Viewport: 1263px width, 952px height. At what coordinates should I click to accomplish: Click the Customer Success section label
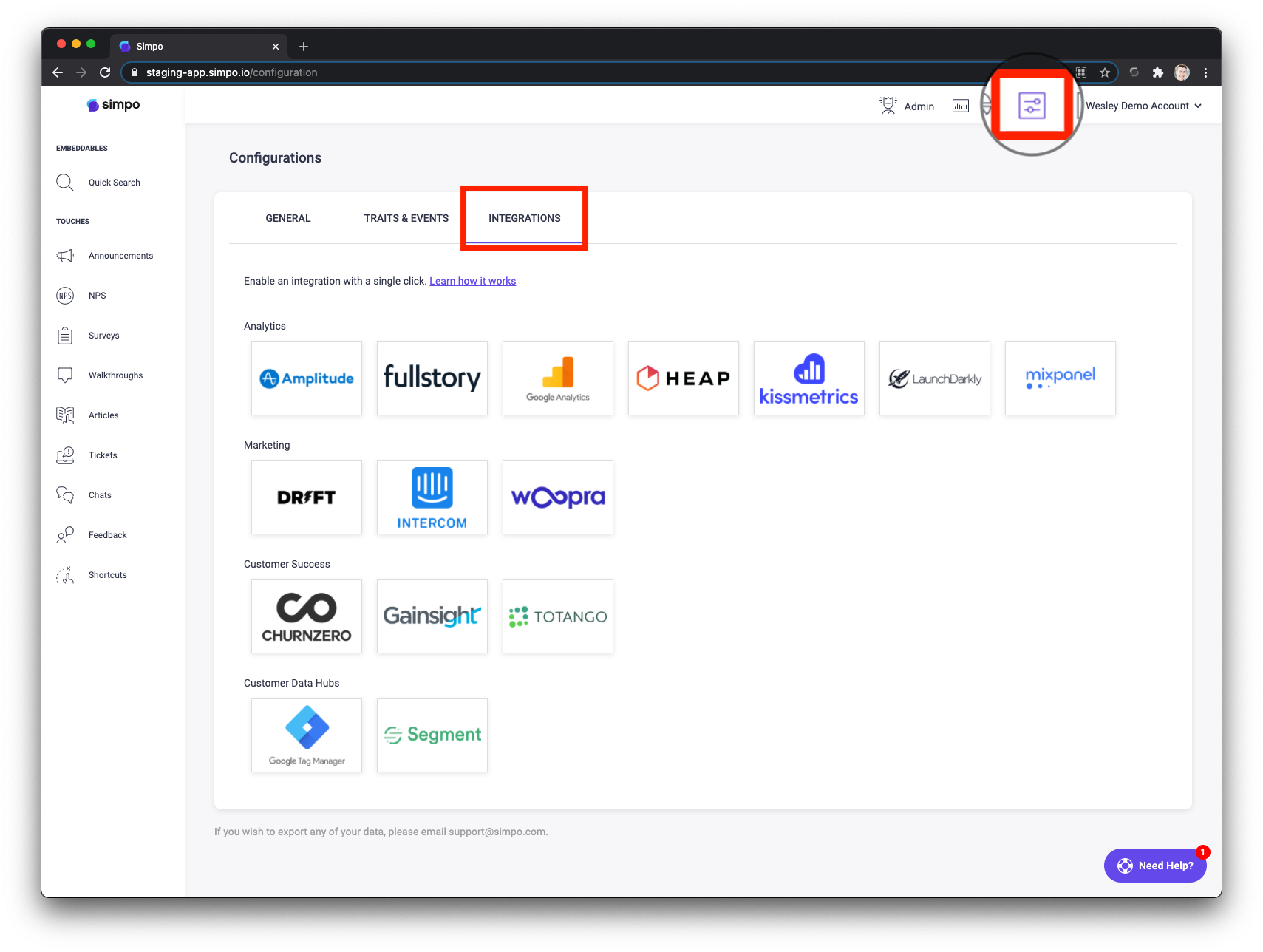287,564
